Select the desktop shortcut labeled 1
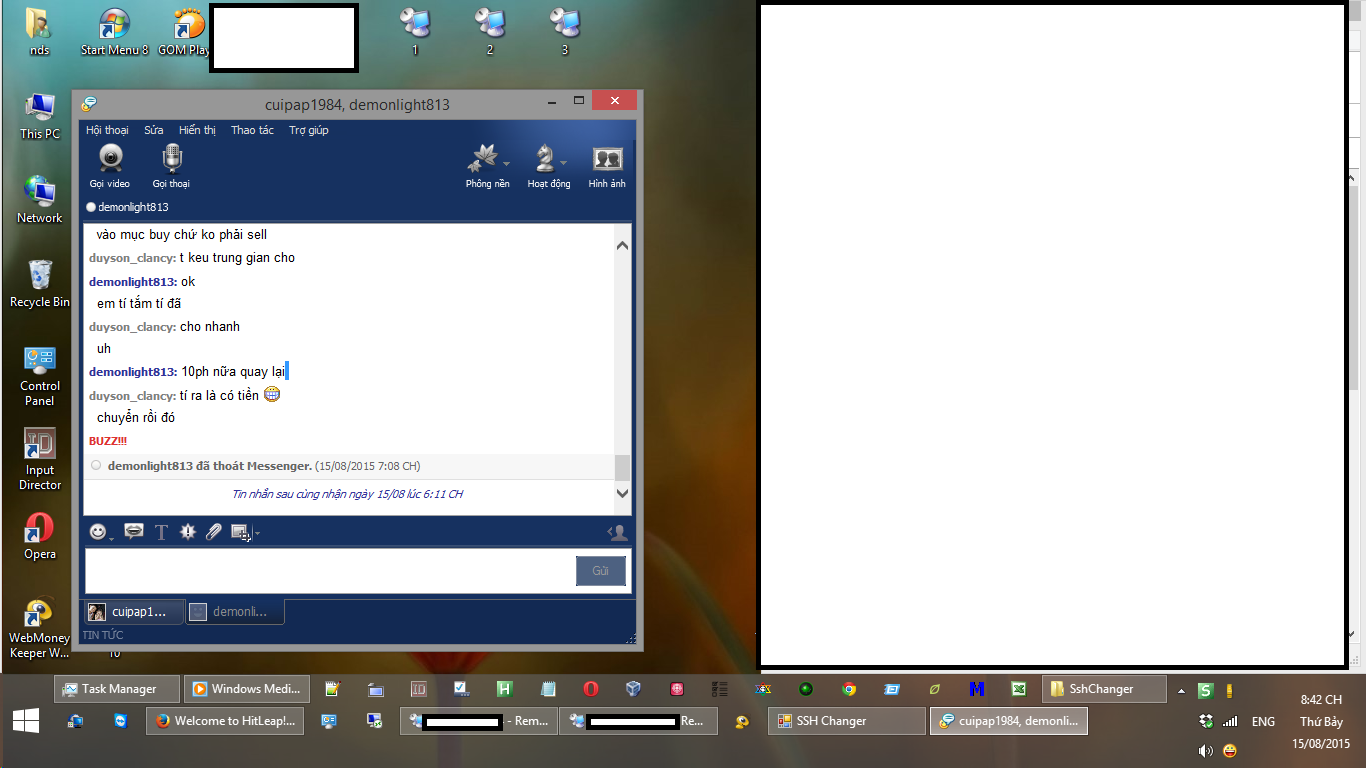The height and width of the screenshot is (768, 1366). coord(415,32)
